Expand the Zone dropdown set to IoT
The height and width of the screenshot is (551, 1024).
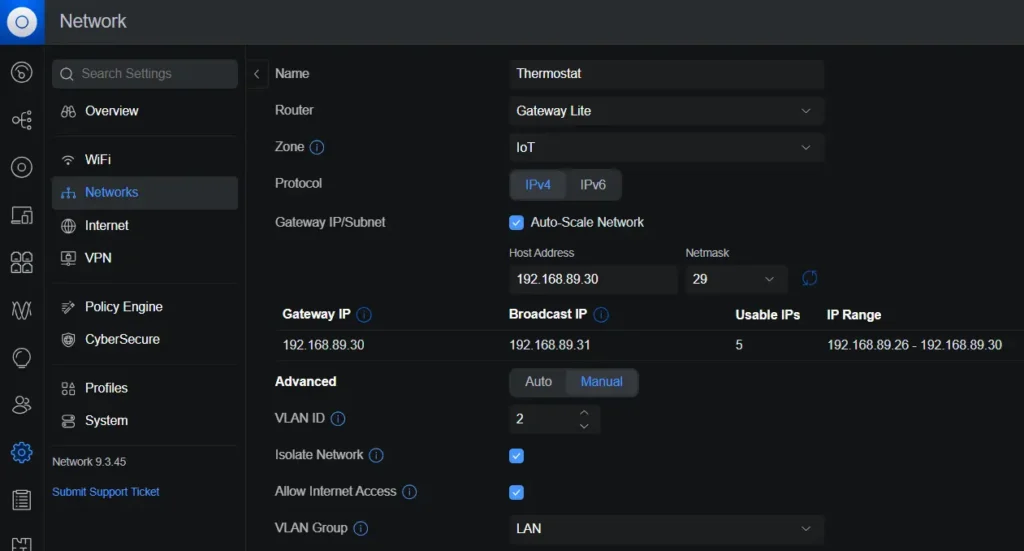tap(666, 147)
